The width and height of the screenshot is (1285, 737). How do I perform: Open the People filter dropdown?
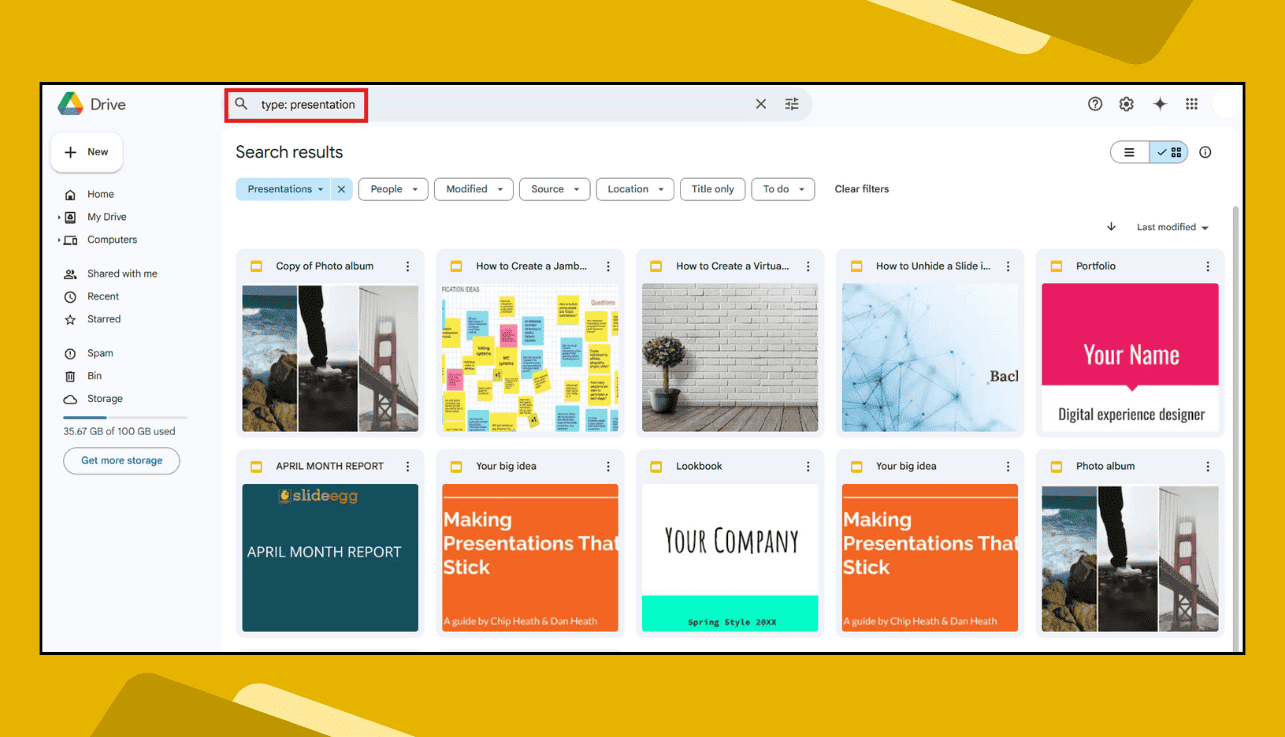392,189
